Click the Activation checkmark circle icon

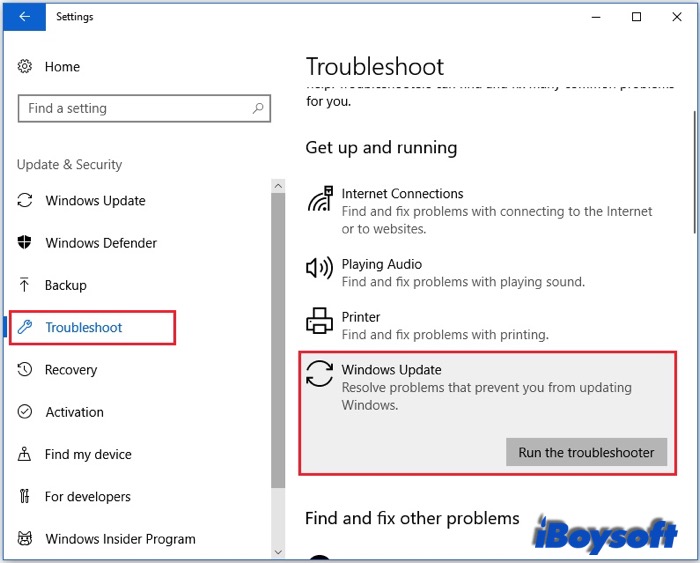[x=26, y=412]
